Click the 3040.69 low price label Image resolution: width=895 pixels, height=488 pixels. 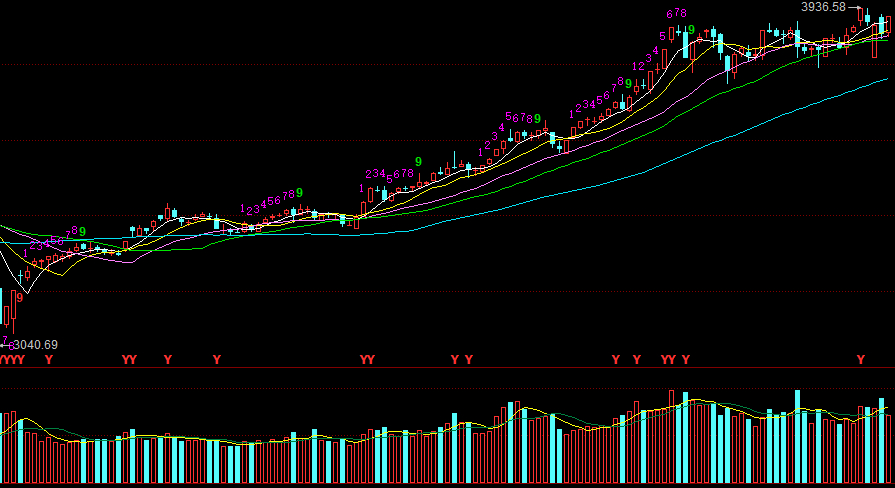click(36, 345)
